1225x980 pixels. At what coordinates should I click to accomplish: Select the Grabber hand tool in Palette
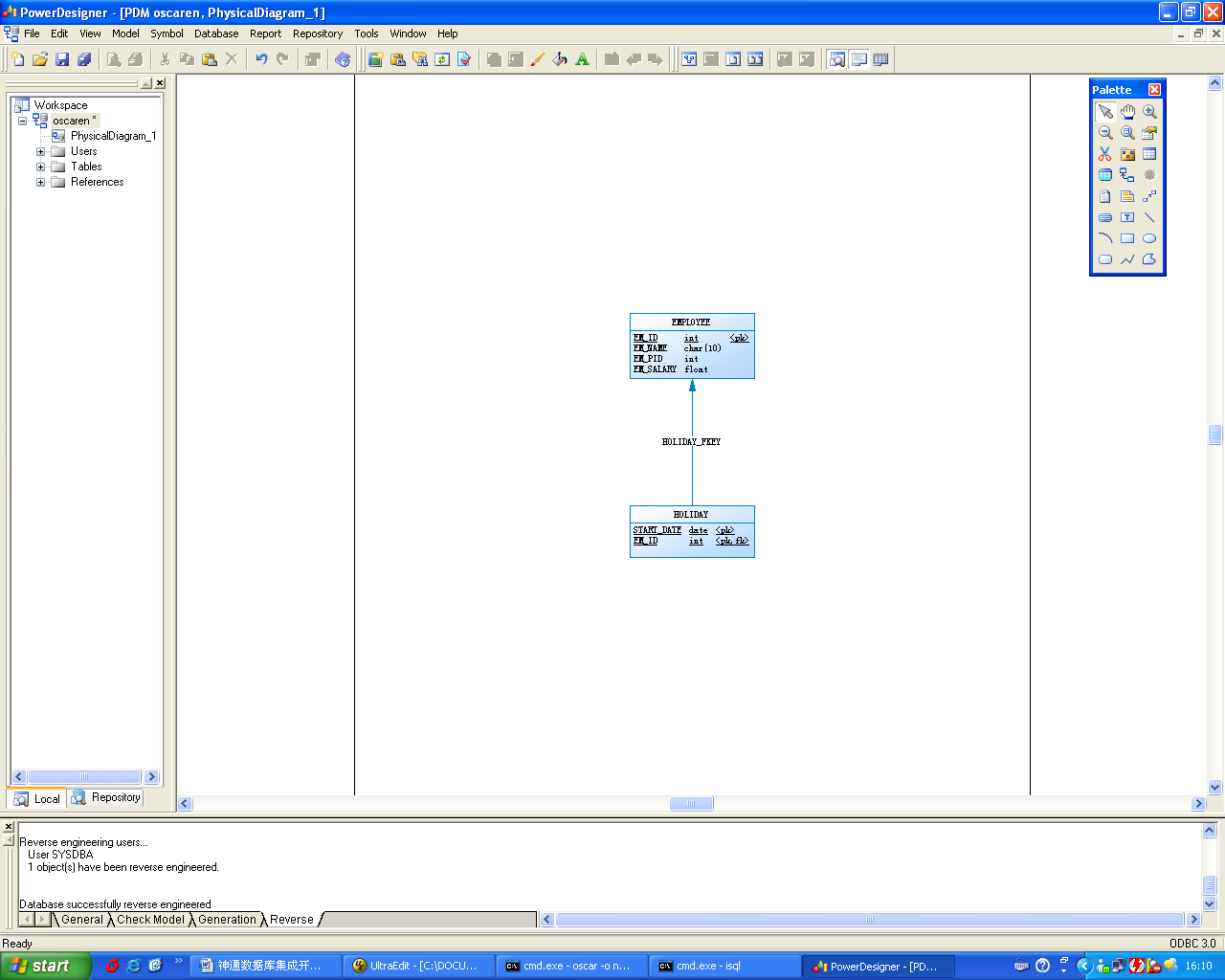click(1127, 112)
